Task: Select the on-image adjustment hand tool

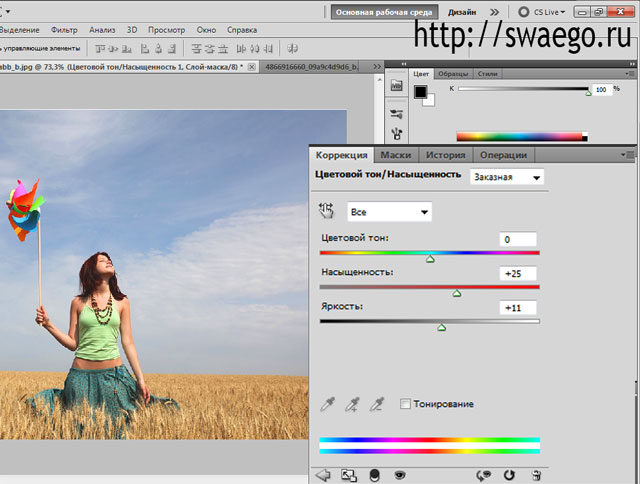Action: tap(326, 211)
